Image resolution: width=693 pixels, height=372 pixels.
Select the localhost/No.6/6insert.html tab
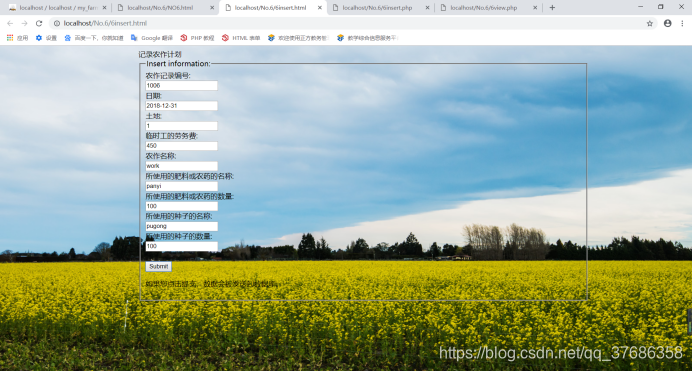point(272,8)
